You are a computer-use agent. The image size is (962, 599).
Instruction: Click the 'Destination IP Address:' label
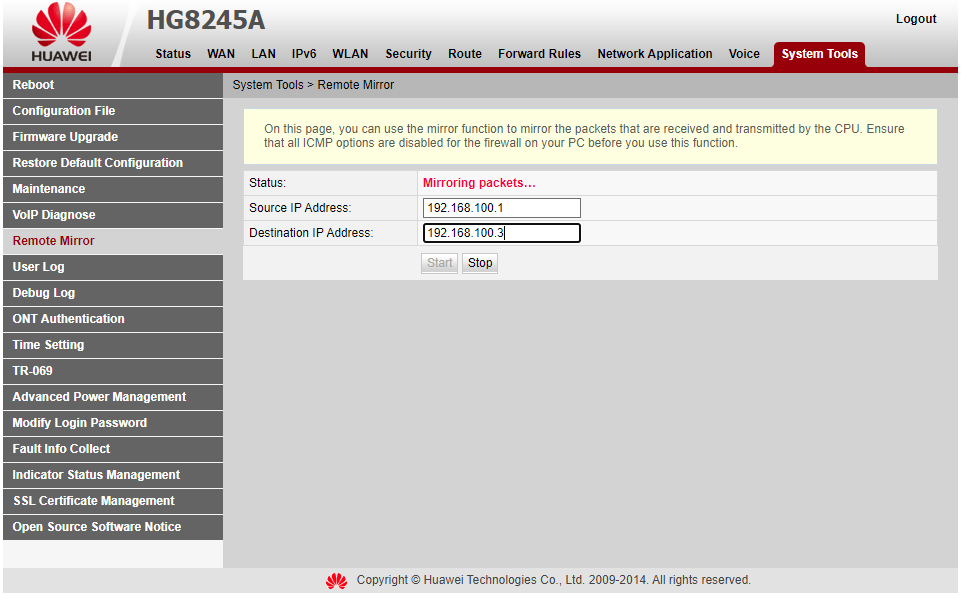pos(311,233)
